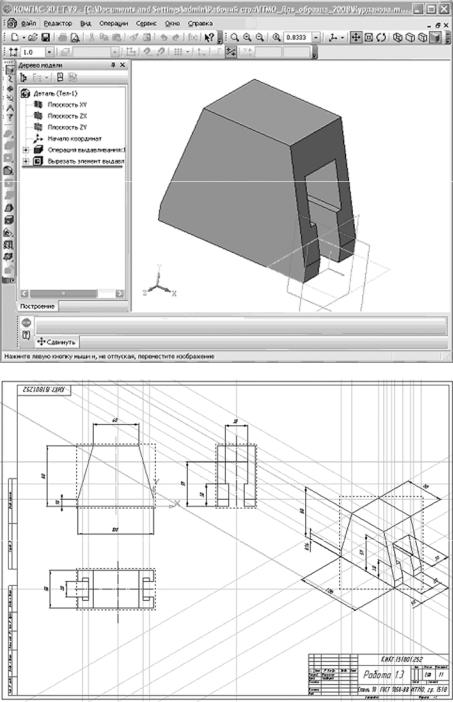Open Сервис menu
The height and width of the screenshot is (702, 453).
146,23
